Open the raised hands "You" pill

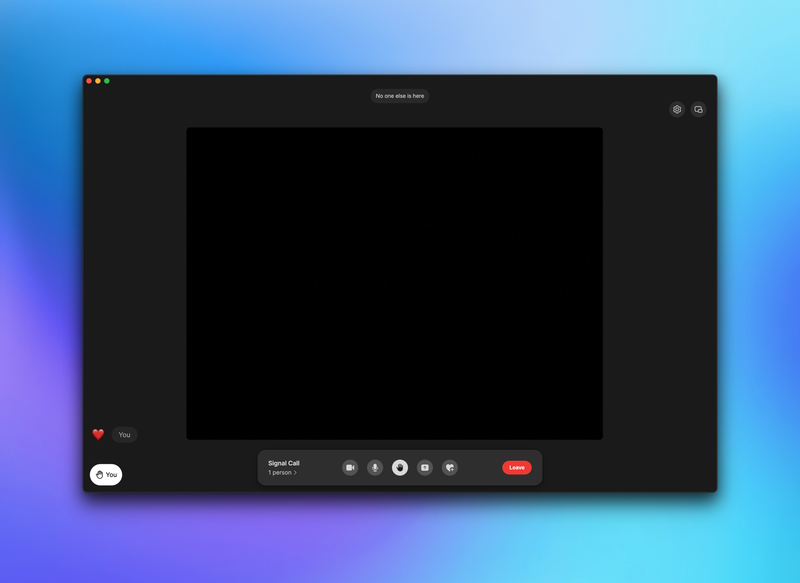point(106,475)
